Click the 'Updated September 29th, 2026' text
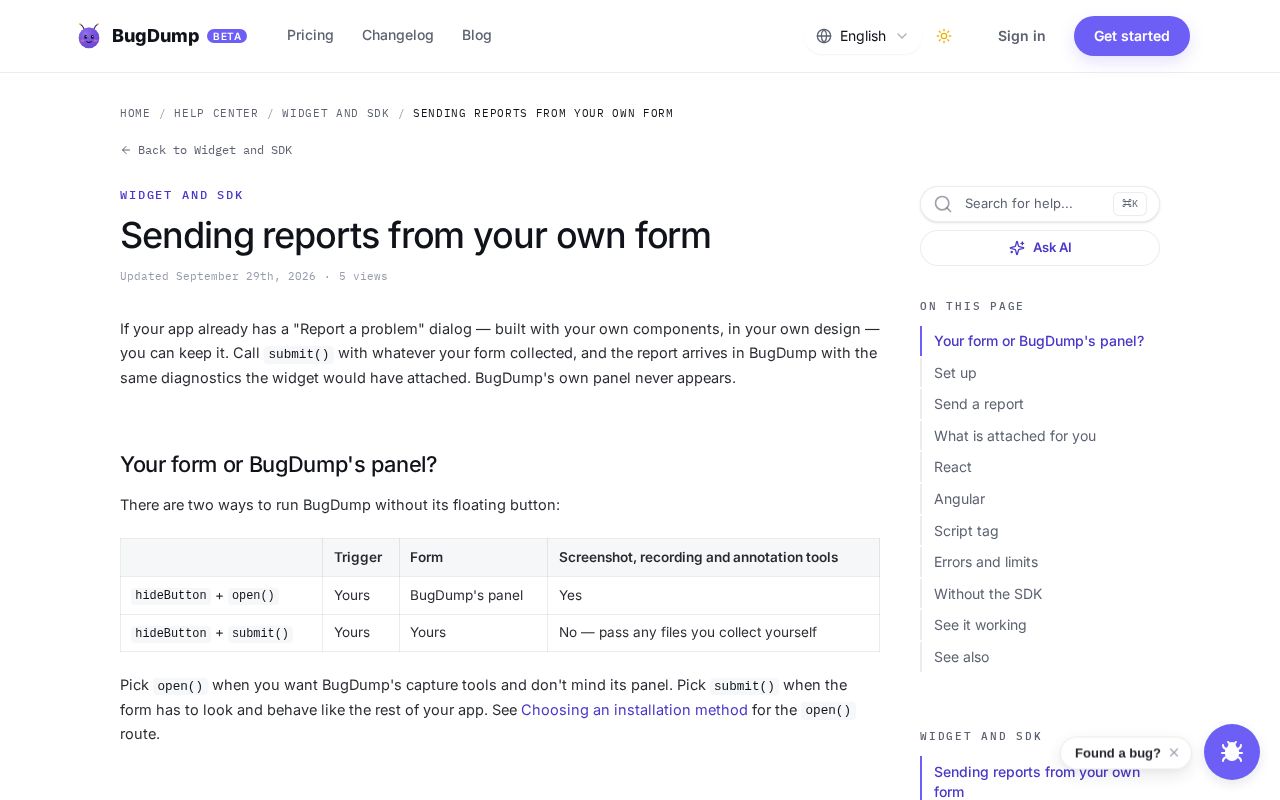The width and height of the screenshot is (1280, 800). (x=218, y=276)
